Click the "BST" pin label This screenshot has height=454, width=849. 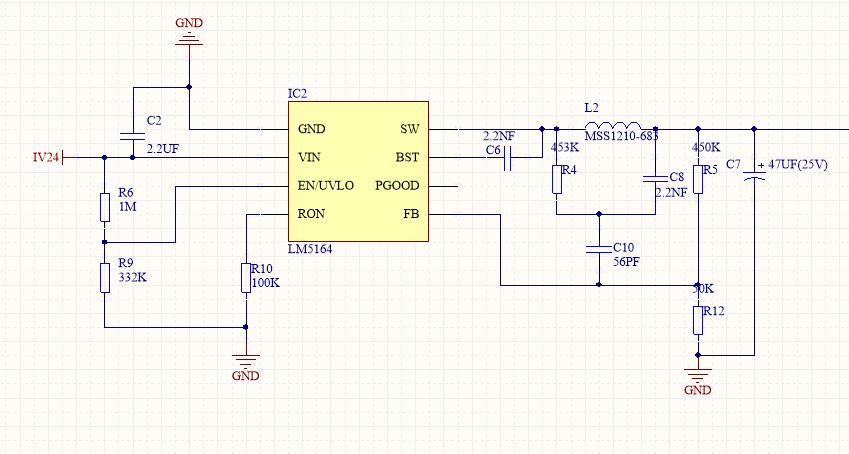click(x=407, y=157)
